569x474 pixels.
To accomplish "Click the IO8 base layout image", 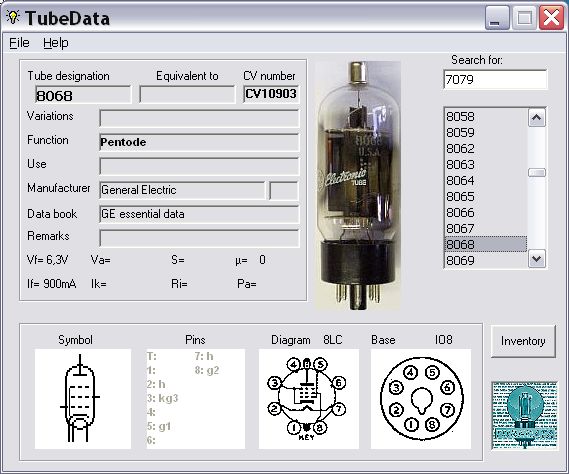I will (421, 399).
